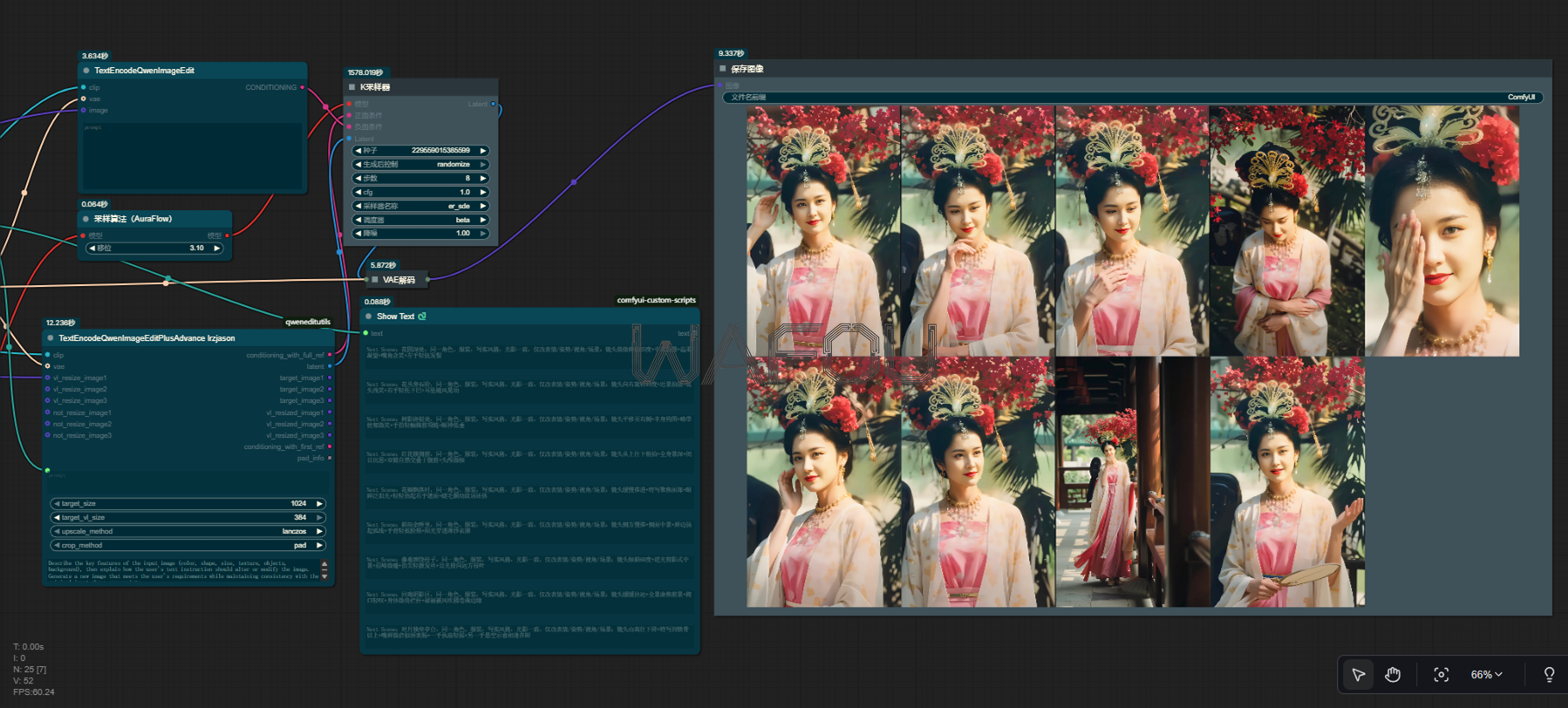
Task: Increase the cfg value arrow
Action: 482,192
